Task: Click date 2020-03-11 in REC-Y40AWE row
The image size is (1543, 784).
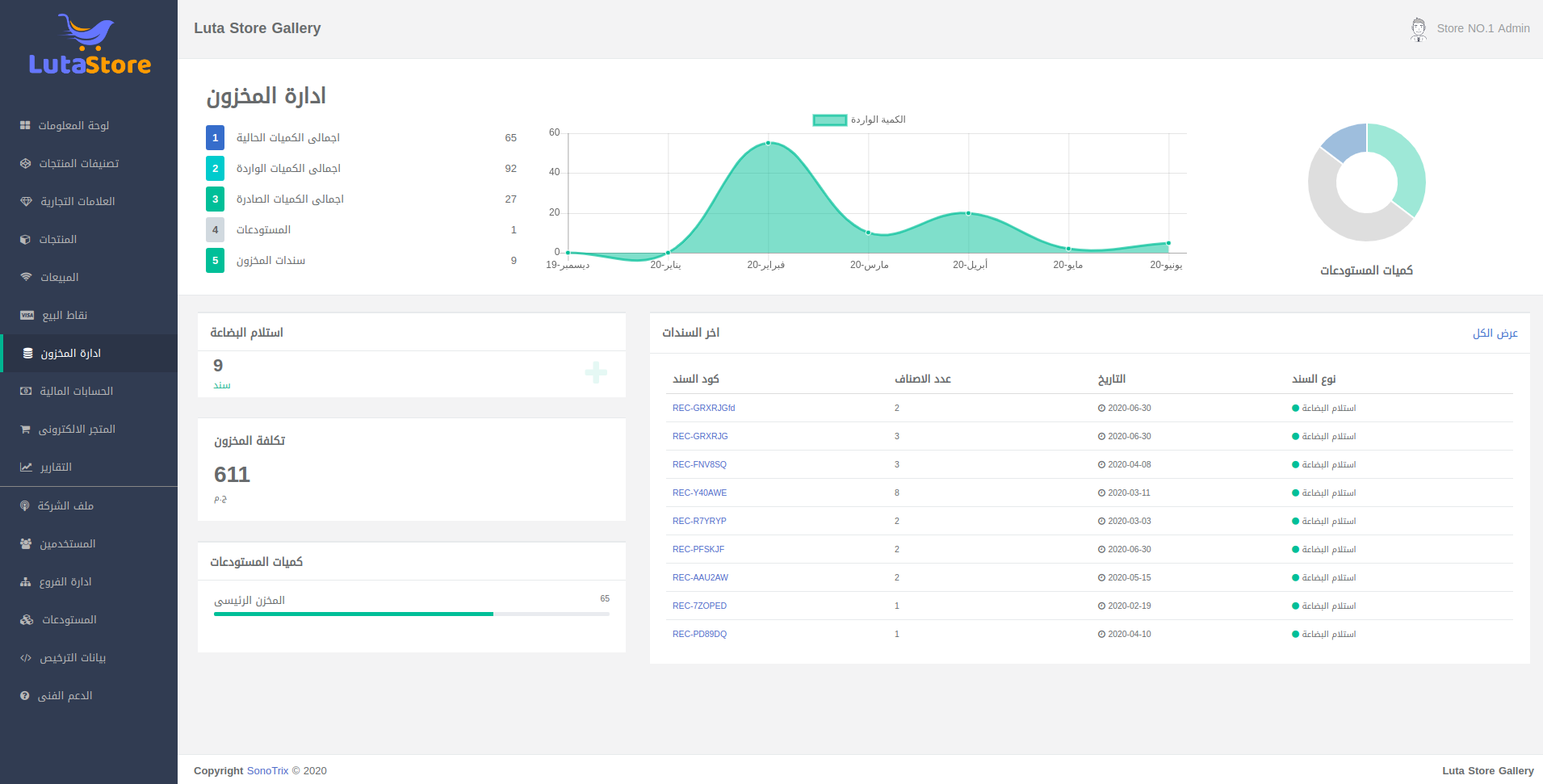Action: (x=1129, y=493)
